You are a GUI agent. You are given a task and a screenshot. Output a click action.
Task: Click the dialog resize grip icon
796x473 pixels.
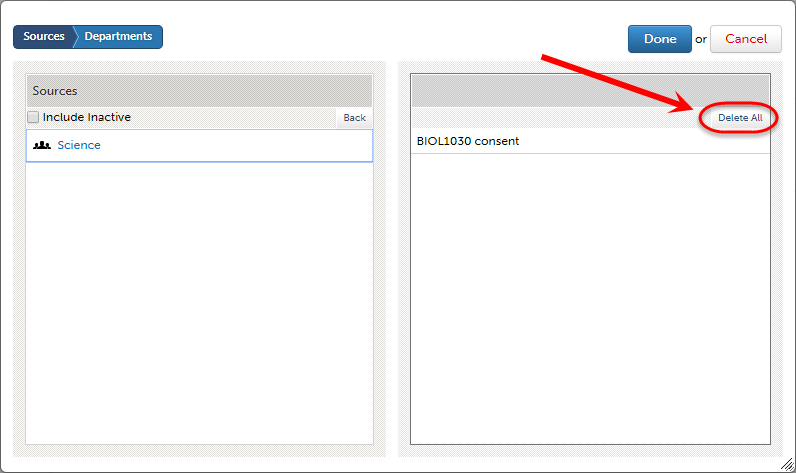point(787,464)
